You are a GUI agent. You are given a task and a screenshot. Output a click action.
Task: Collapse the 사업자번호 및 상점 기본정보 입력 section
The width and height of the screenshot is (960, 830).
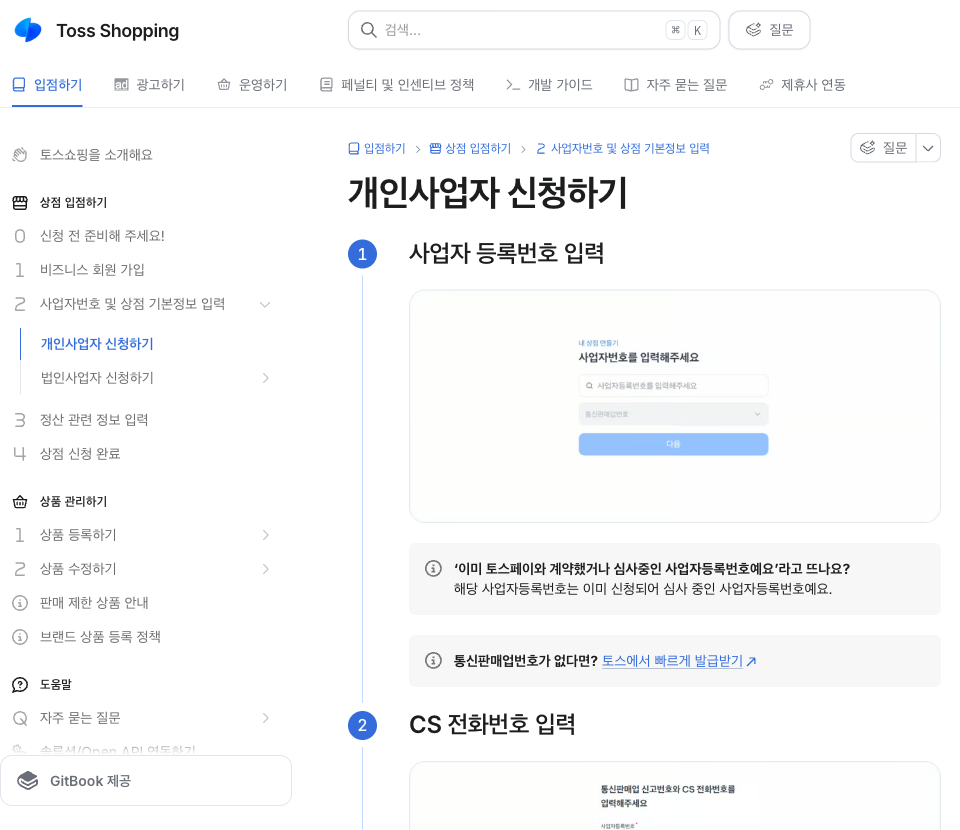(x=265, y=304)
